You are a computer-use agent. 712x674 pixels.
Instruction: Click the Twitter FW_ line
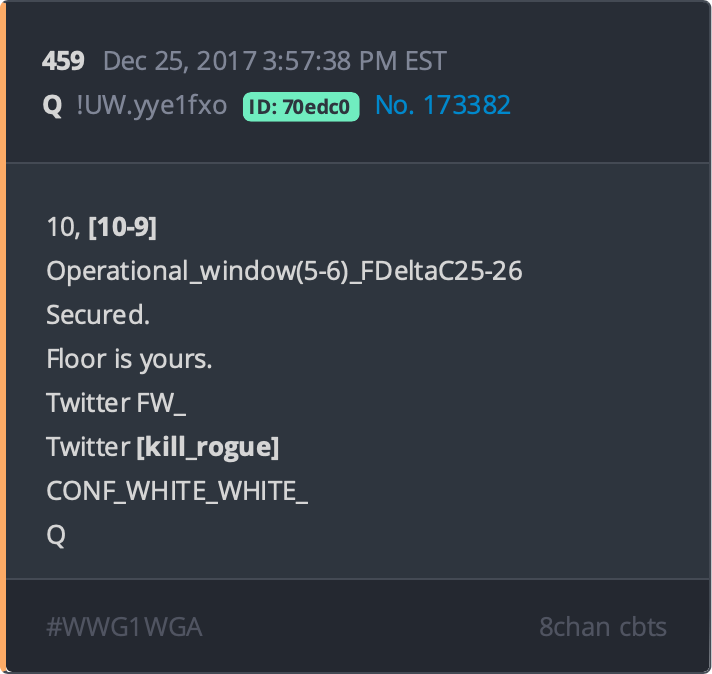[x=116, y=403]
